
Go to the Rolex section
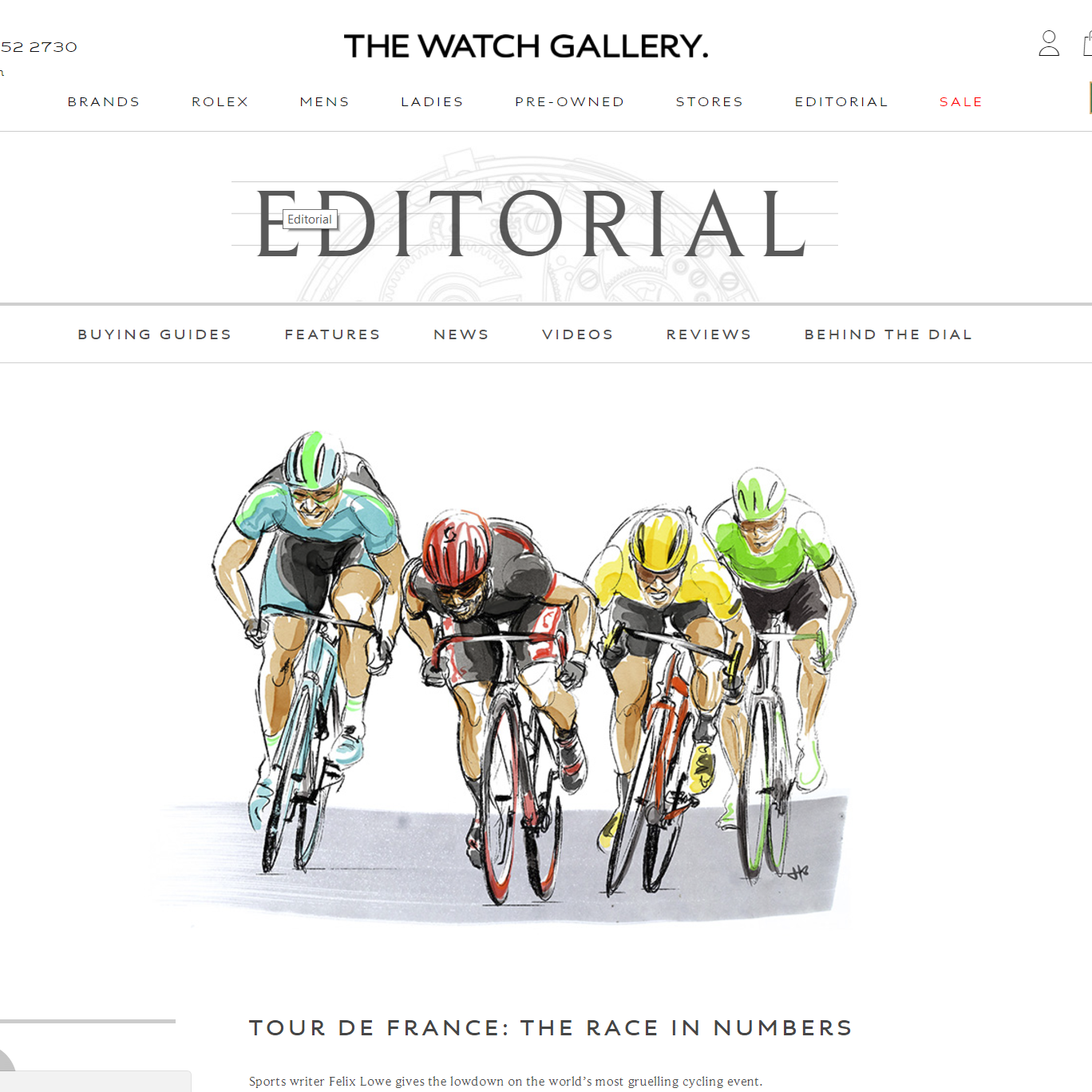(x=220, y=102)
